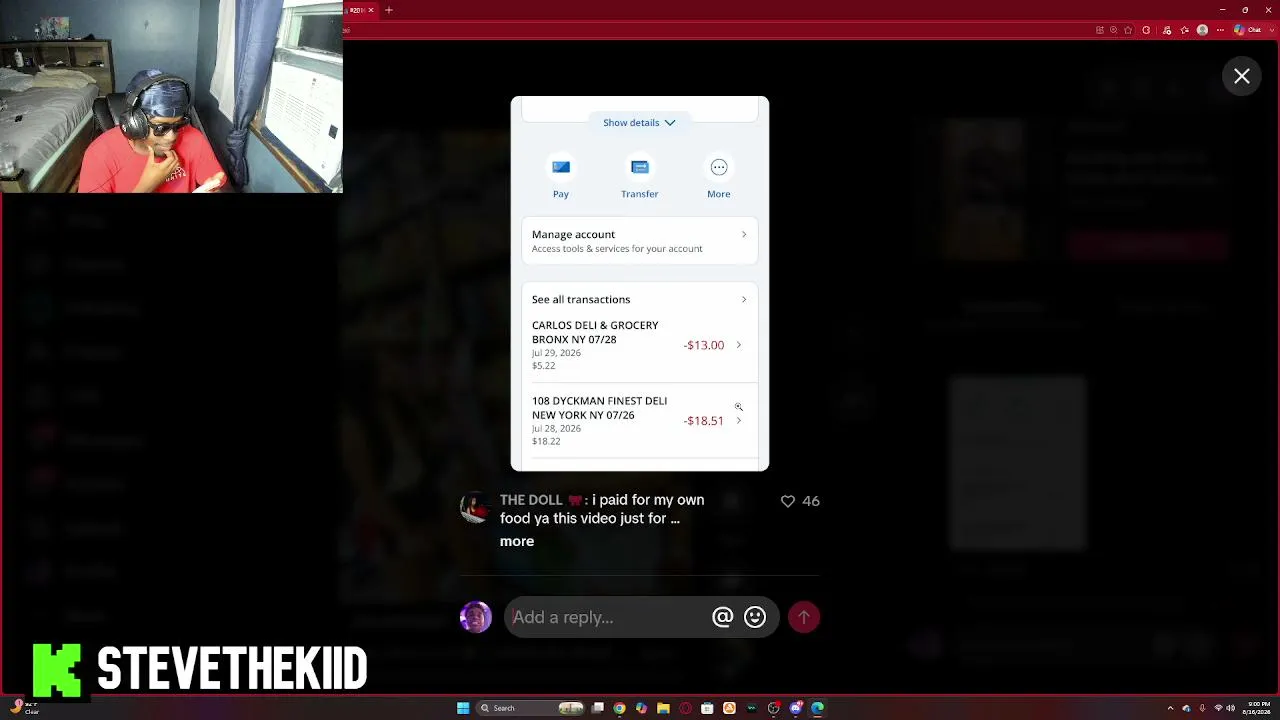Insert a mention with the @ icon
1280x720 pixels.
point(722,617)
